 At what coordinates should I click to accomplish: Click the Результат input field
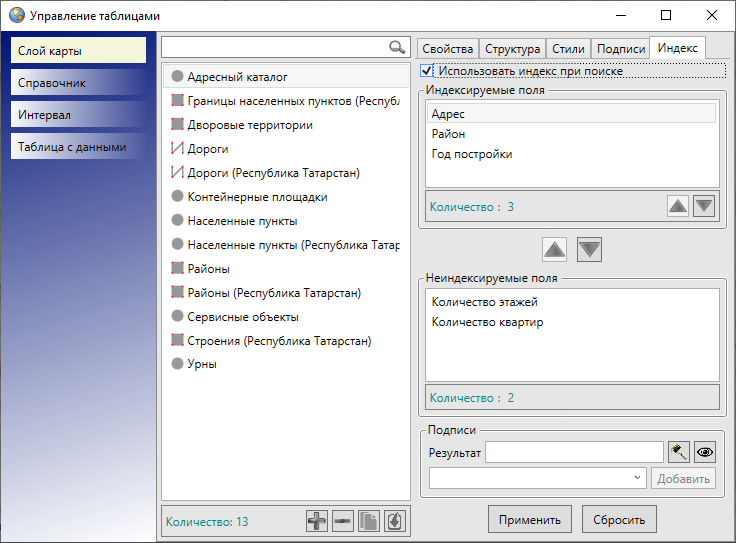point(574,453)
